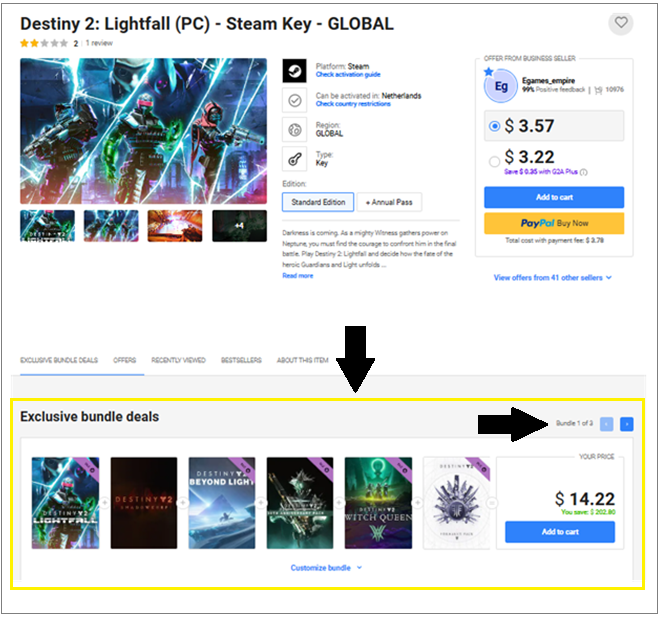This screenshot has height=618, width=660.
Task: Switch to the Offers tab
Action: point(125,360)
